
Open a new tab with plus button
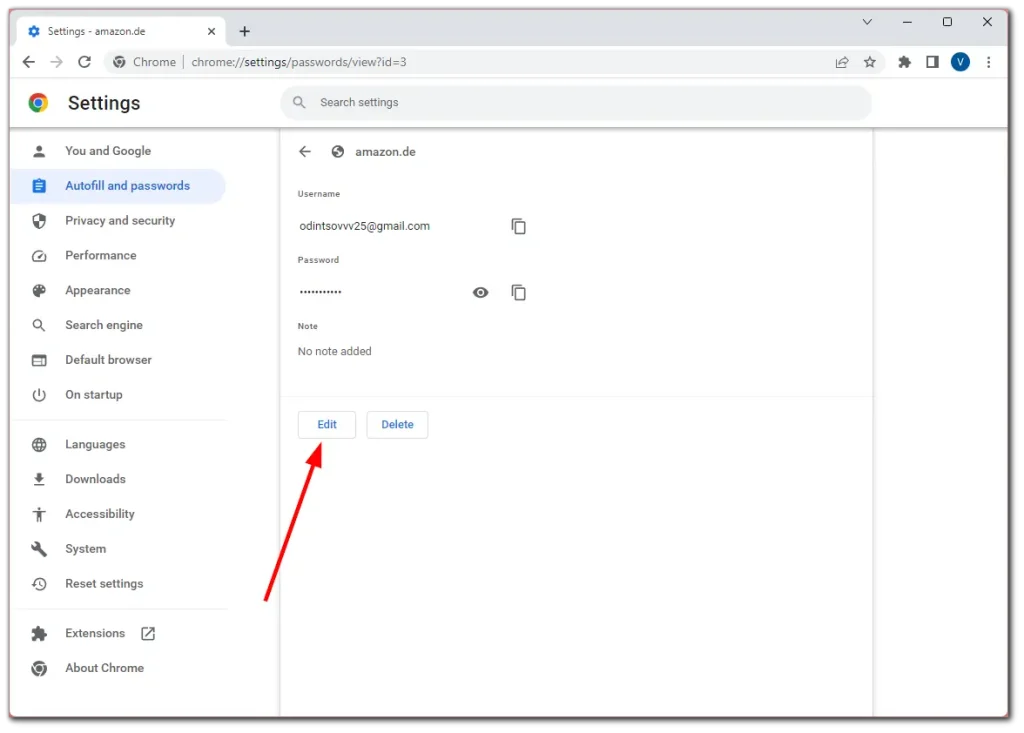click(x=244, y=31)
